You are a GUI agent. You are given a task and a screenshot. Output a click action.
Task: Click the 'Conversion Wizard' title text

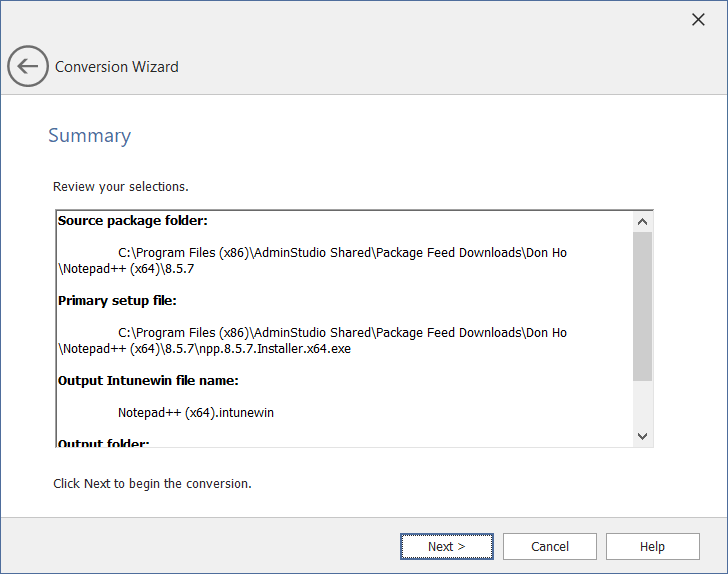click(x=117, y=67)
